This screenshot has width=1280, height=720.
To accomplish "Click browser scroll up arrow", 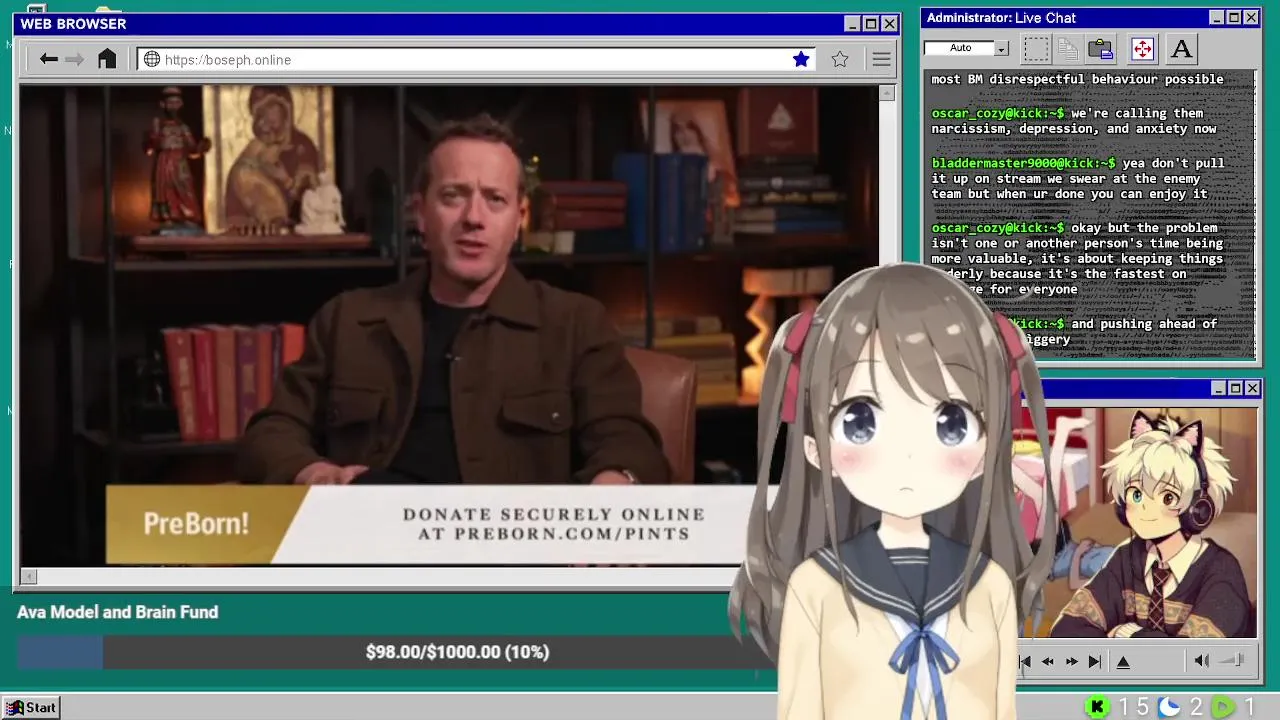I will (x=886, y=93).
